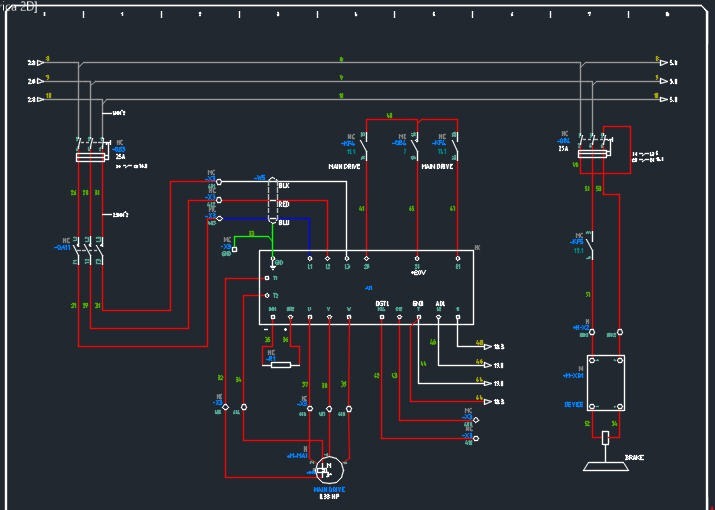
Task: Select the ground symbol inside drive box
Action: pyautogui.click(x=273, y=265)
